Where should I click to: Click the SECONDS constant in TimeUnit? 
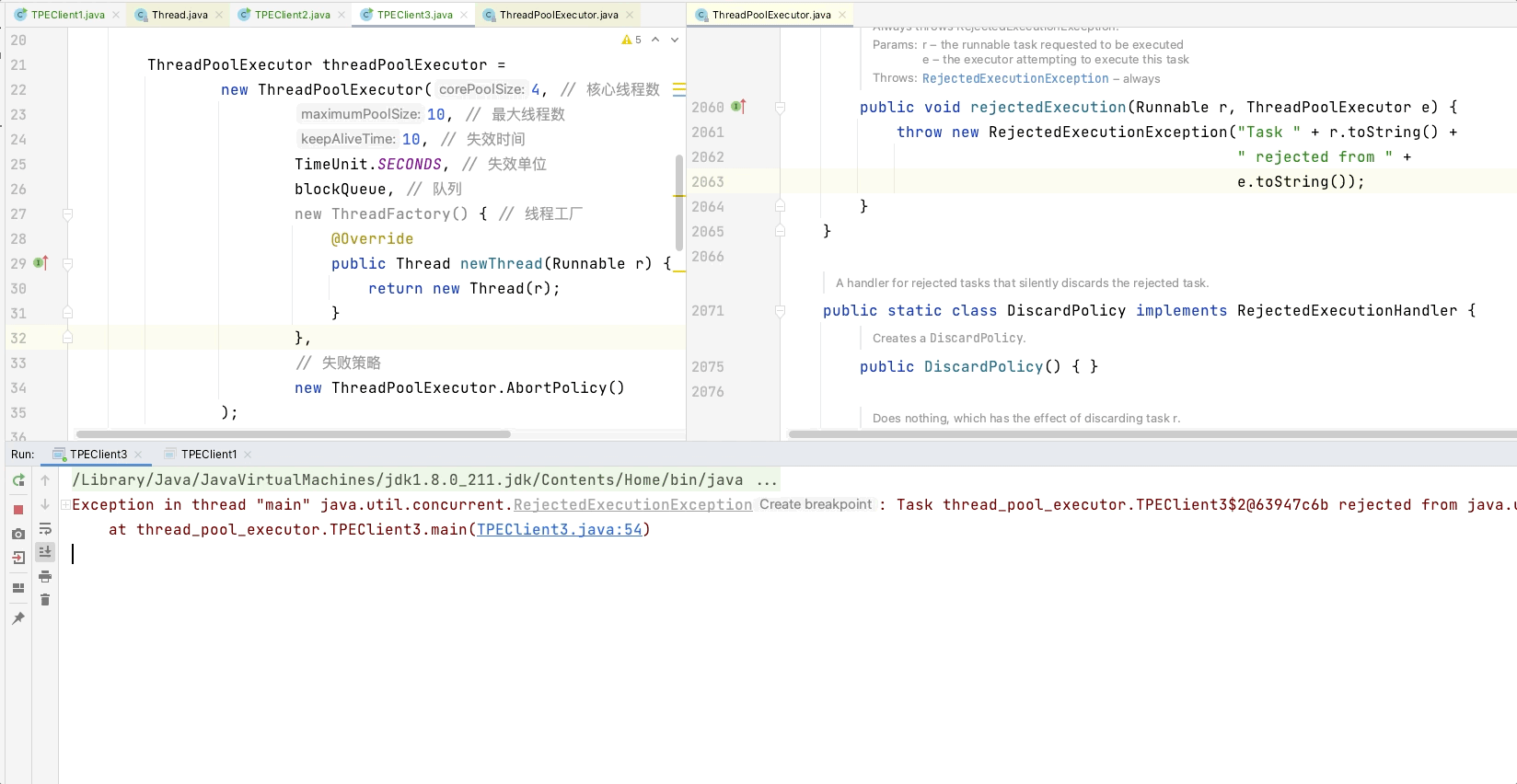click(x=410, y=165)
